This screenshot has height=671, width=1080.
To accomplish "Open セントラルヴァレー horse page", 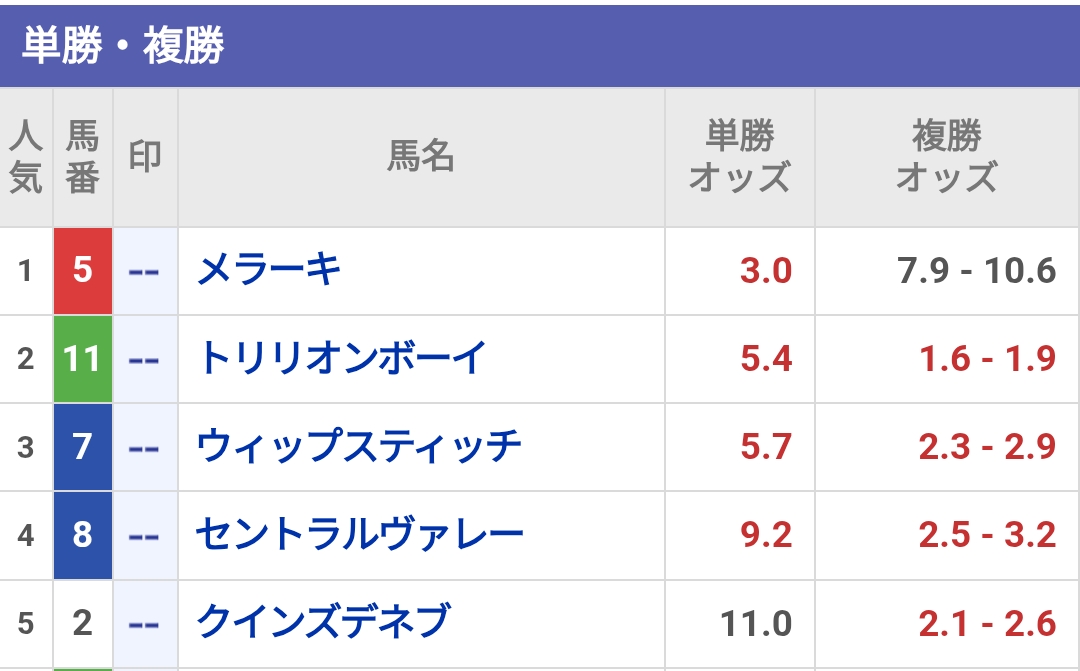I will click(x=360, y=535).
